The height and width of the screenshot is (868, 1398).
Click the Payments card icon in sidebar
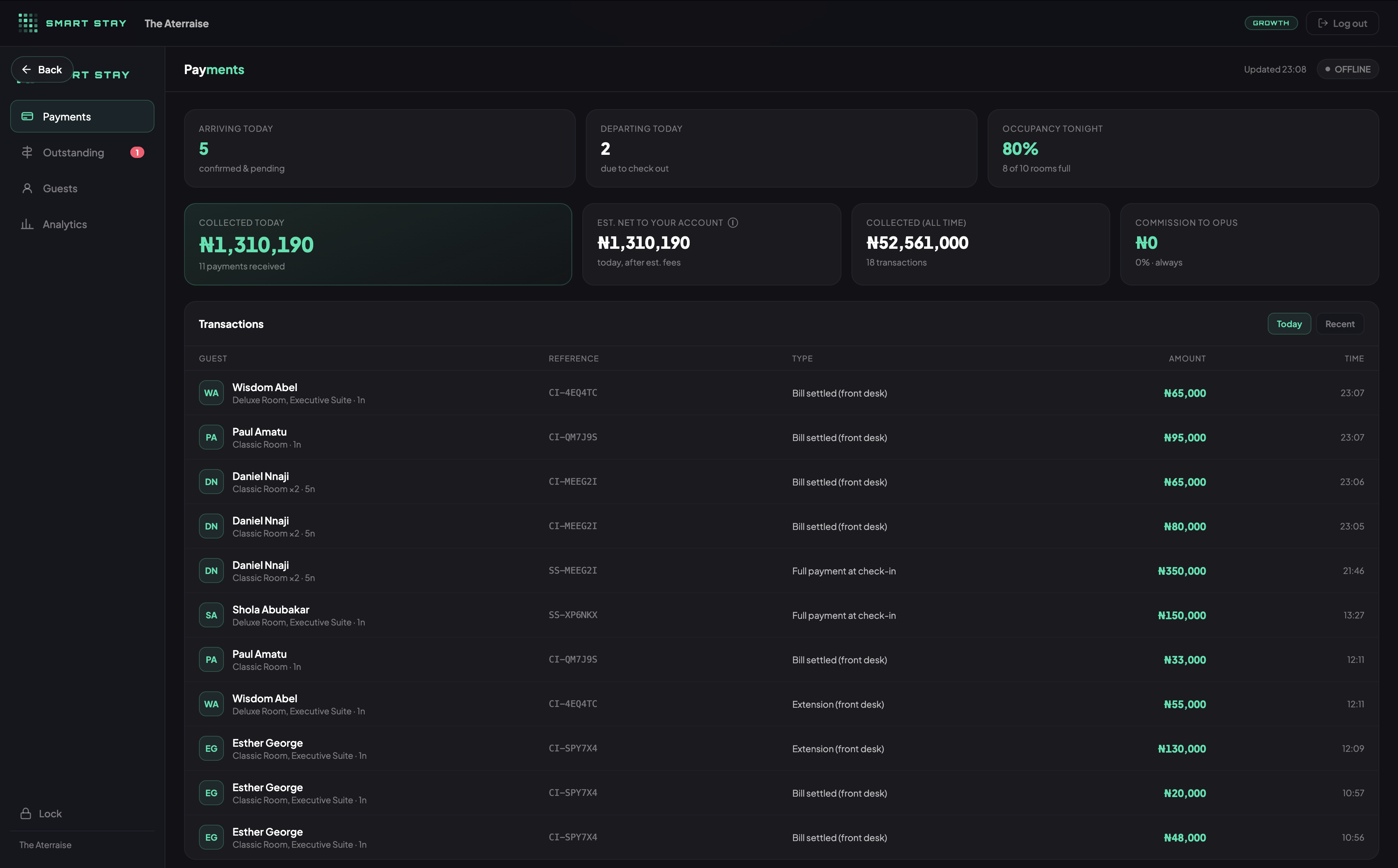tap(27, 117)
